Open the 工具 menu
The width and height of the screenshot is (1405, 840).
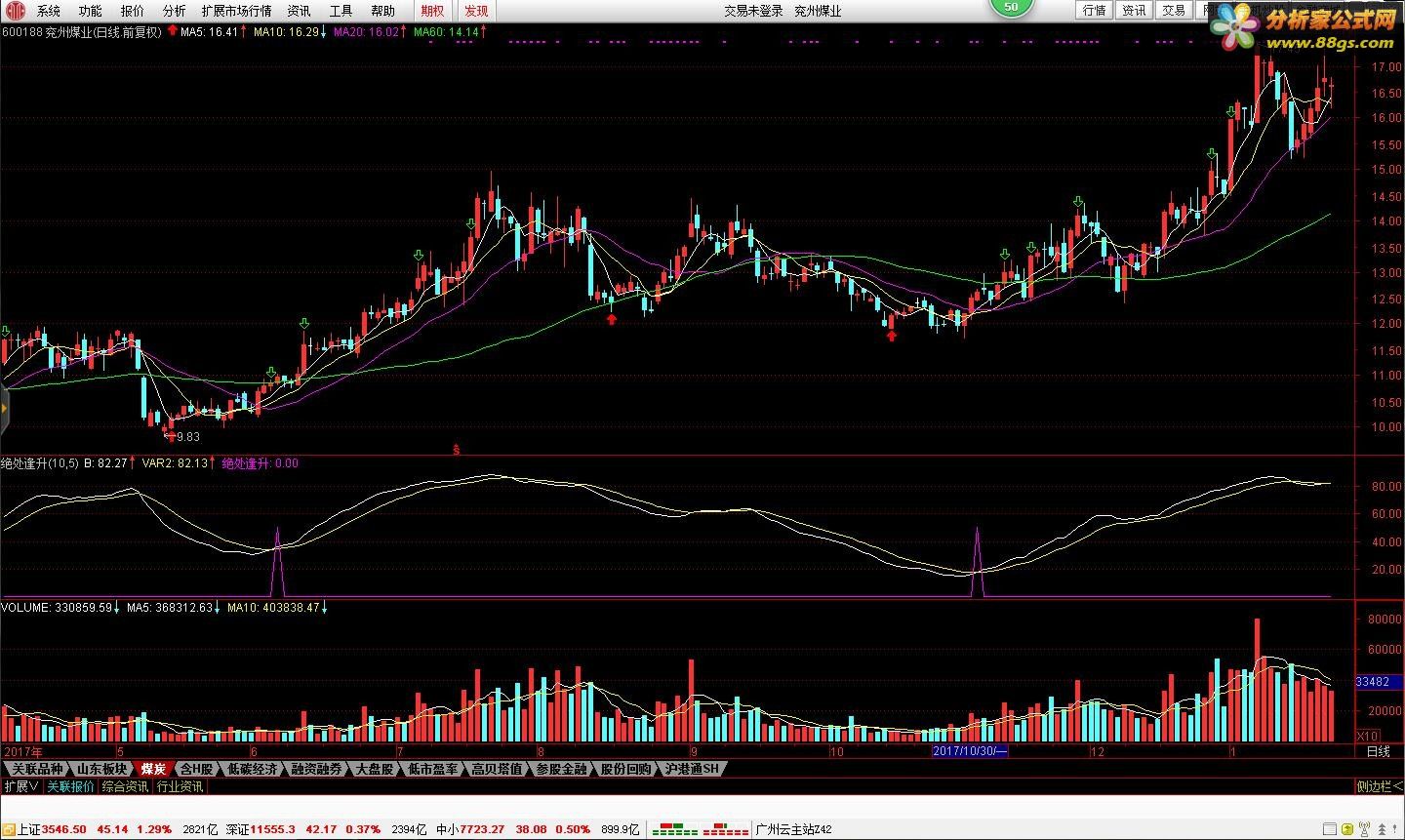pyautogui.click(x=341, y=11)
